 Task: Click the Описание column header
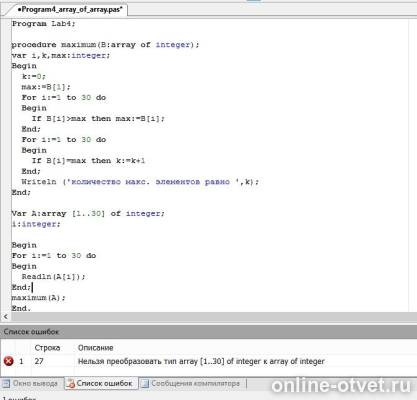(x=96, y=348)
